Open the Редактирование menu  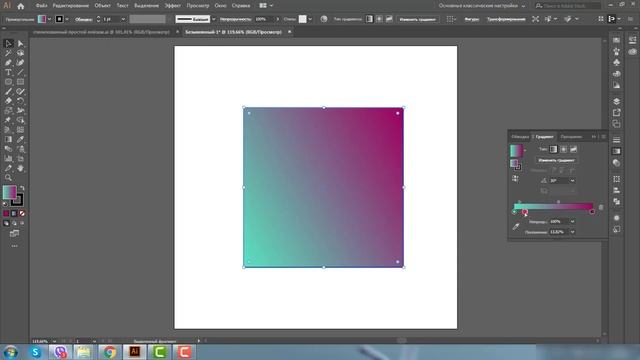pyautogui.click(x=71, y=6)
